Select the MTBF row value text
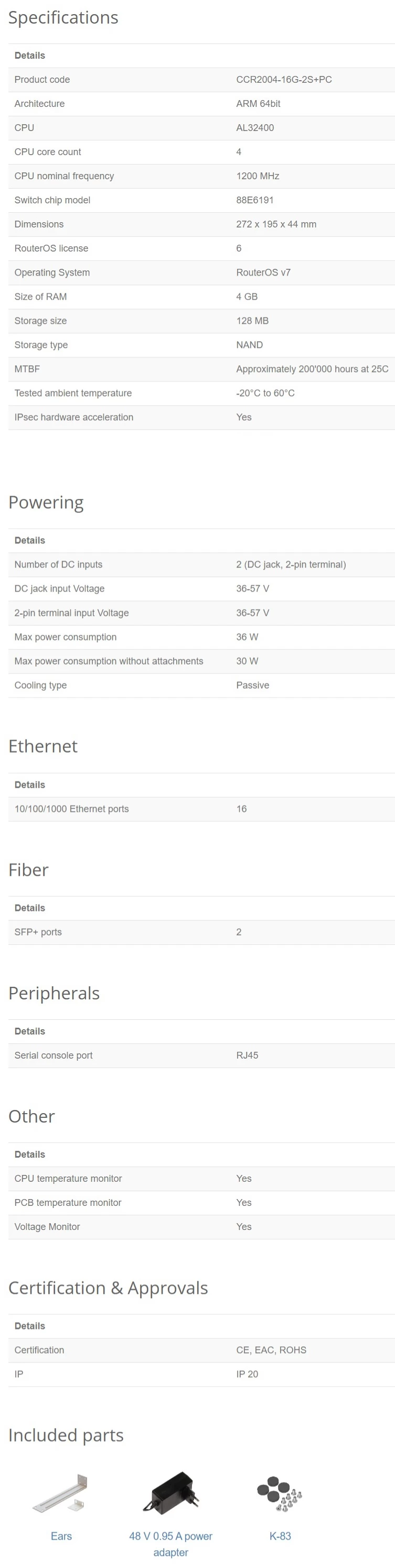The image size is (395, 1568). coord(312,369)
